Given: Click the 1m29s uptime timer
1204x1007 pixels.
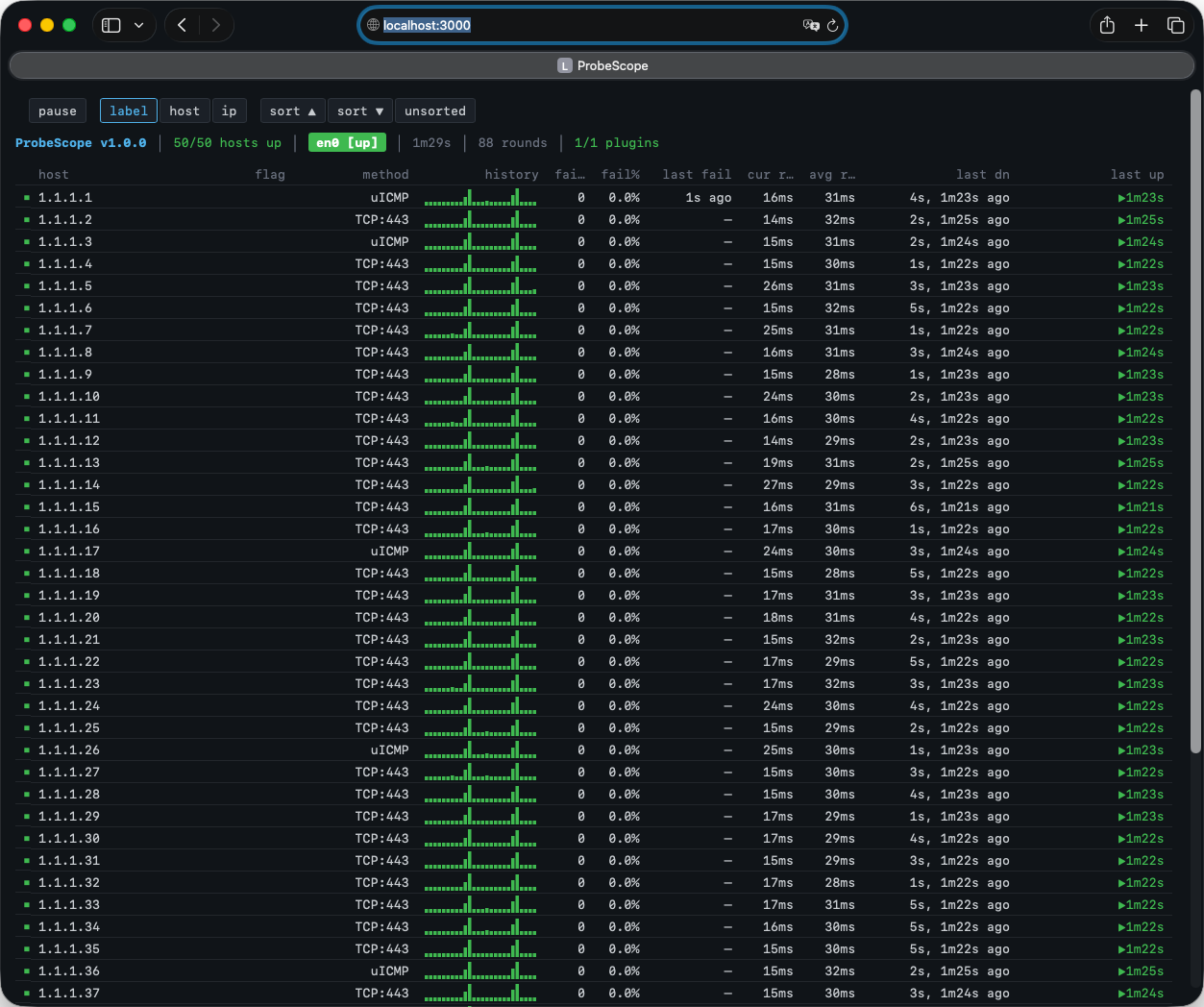Looking at the screenshot, I should pyautogui.click(x=431, y=142).
